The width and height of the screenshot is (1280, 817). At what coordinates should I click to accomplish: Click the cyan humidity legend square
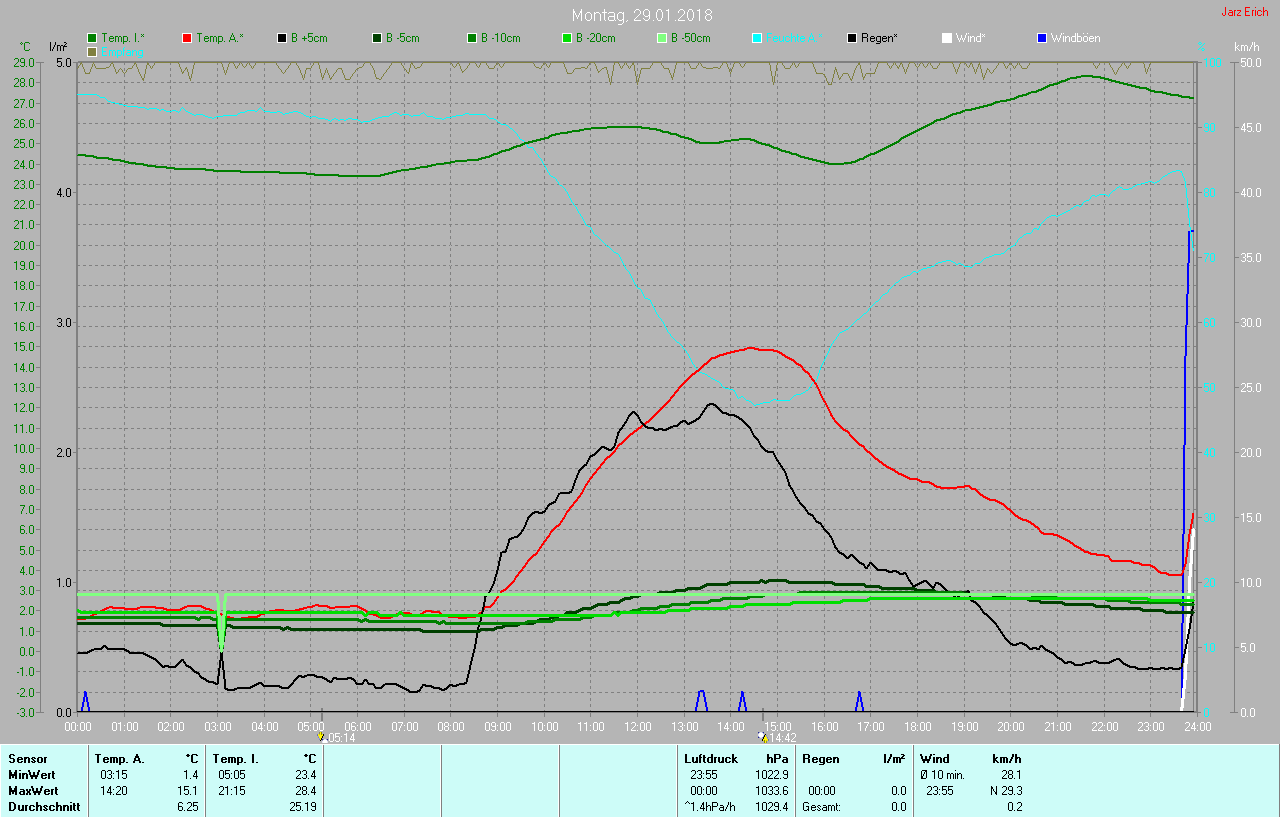758,38
